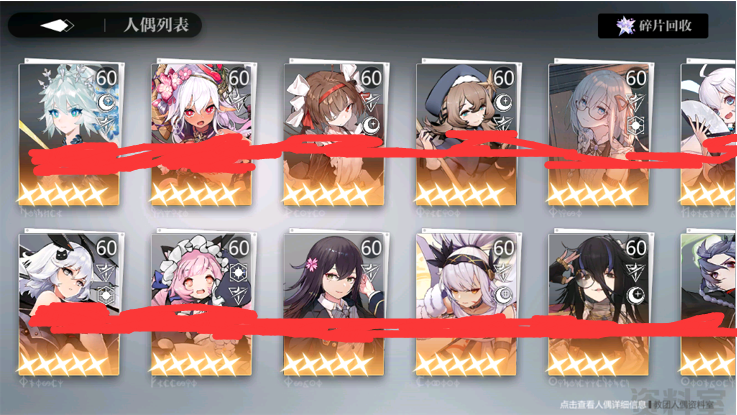Open the black-haired doll with sakura hairpin
The width and height of the screenshot is (737, 415).
tap(335, 305)
